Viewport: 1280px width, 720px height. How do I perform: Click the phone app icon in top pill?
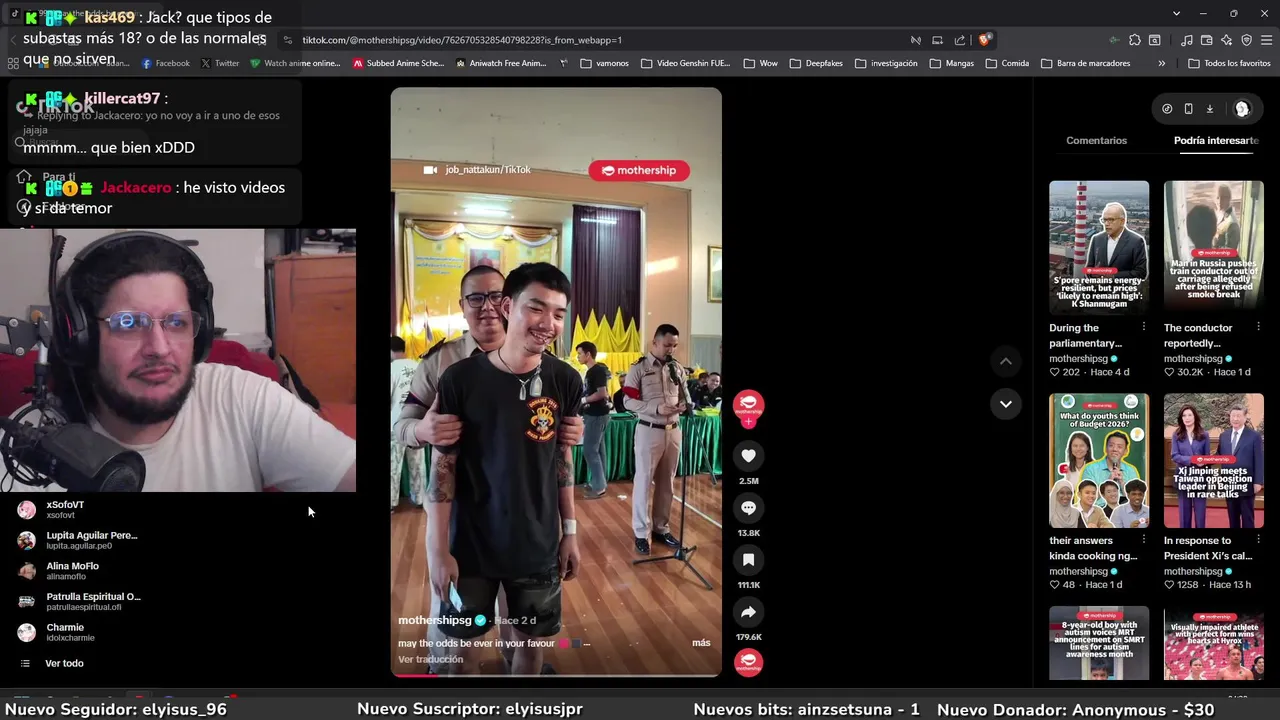[1188, 109]
